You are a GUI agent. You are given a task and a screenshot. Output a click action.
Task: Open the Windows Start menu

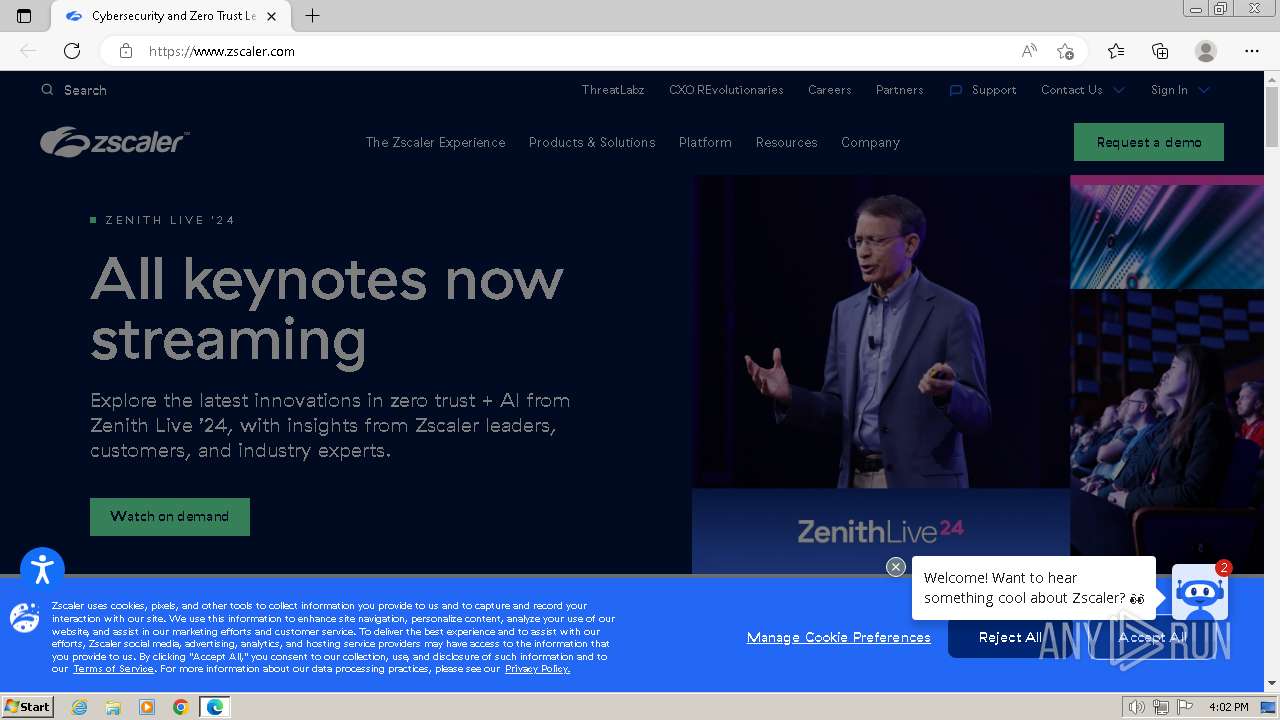pos(27,707)
